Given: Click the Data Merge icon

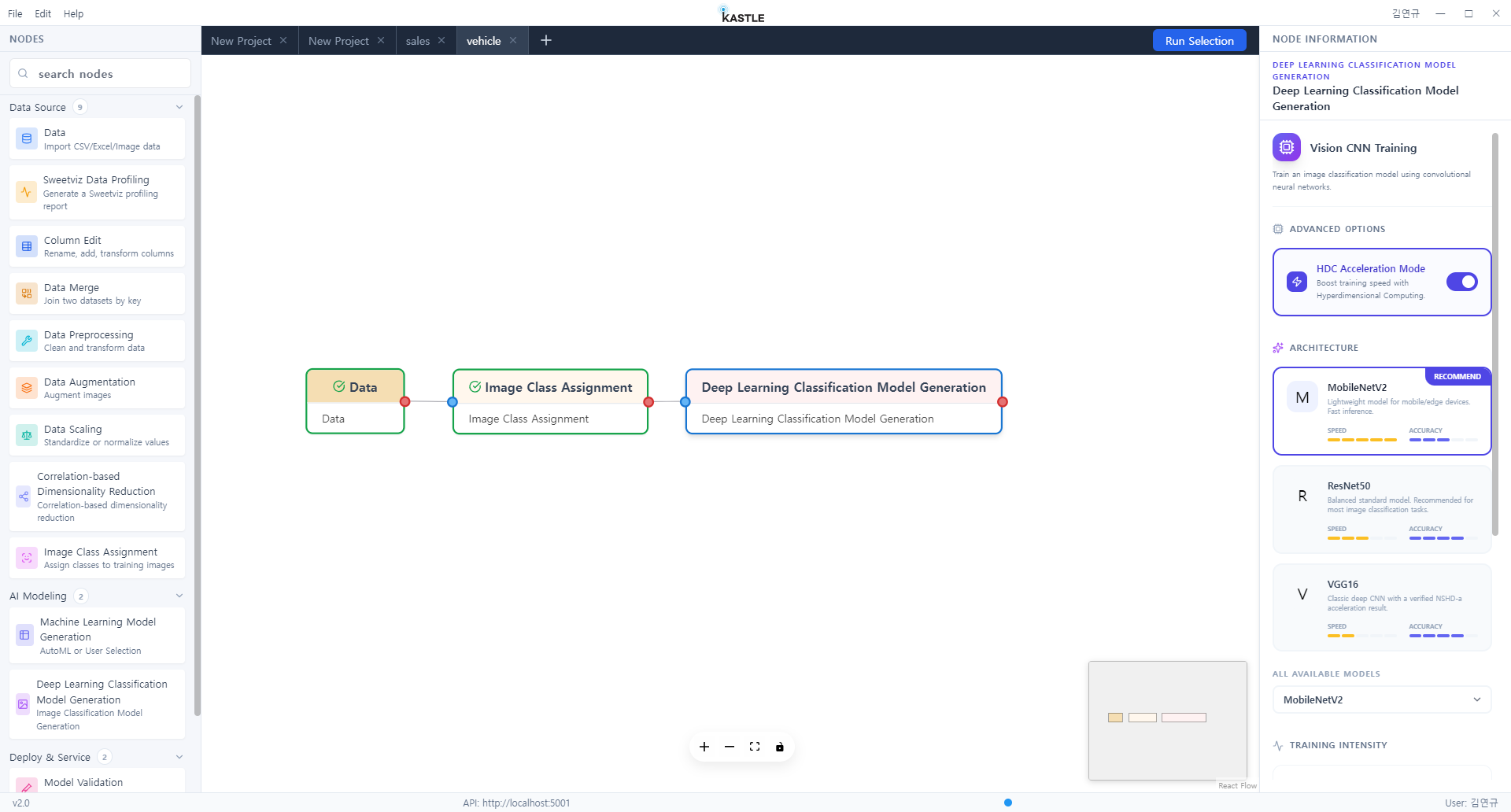Looking at the screenshot, I should tap(27, 293).
